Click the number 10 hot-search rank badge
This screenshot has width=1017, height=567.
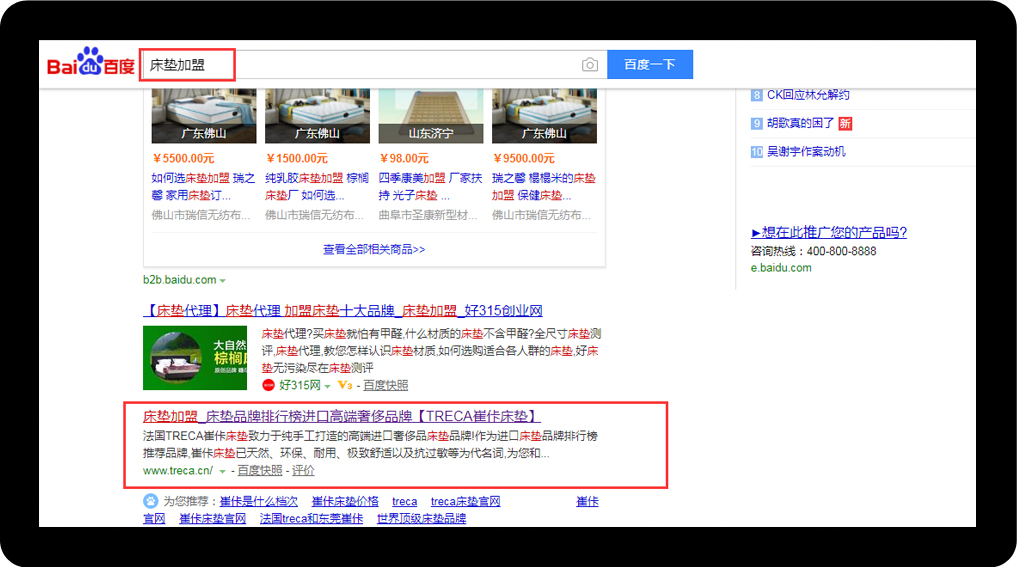pyautogui.click(x=756, y=152)
